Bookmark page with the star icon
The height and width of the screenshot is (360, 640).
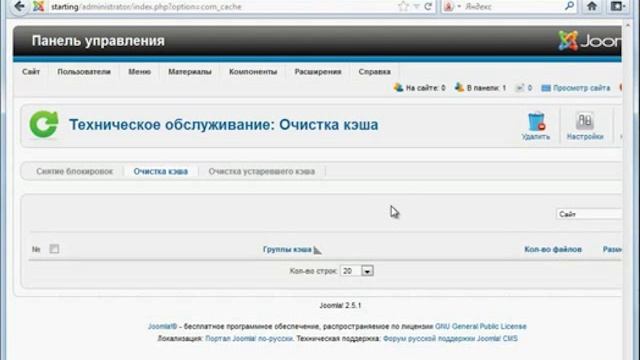click(403, 7)
